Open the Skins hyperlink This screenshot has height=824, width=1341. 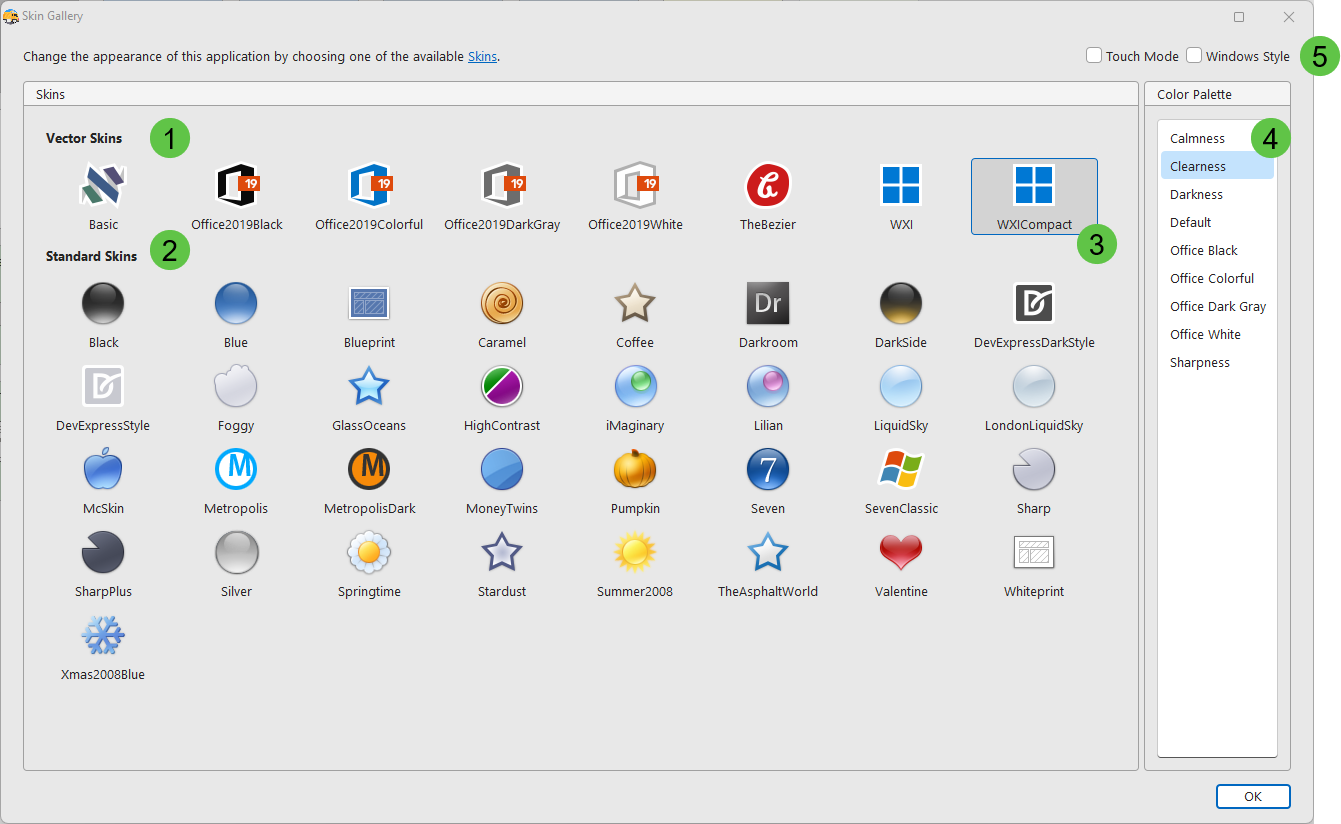(482, 57)
